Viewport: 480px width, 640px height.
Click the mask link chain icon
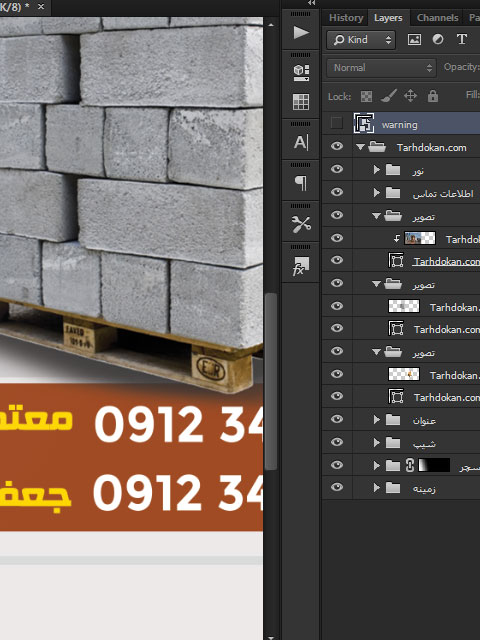tap(410, 465)
